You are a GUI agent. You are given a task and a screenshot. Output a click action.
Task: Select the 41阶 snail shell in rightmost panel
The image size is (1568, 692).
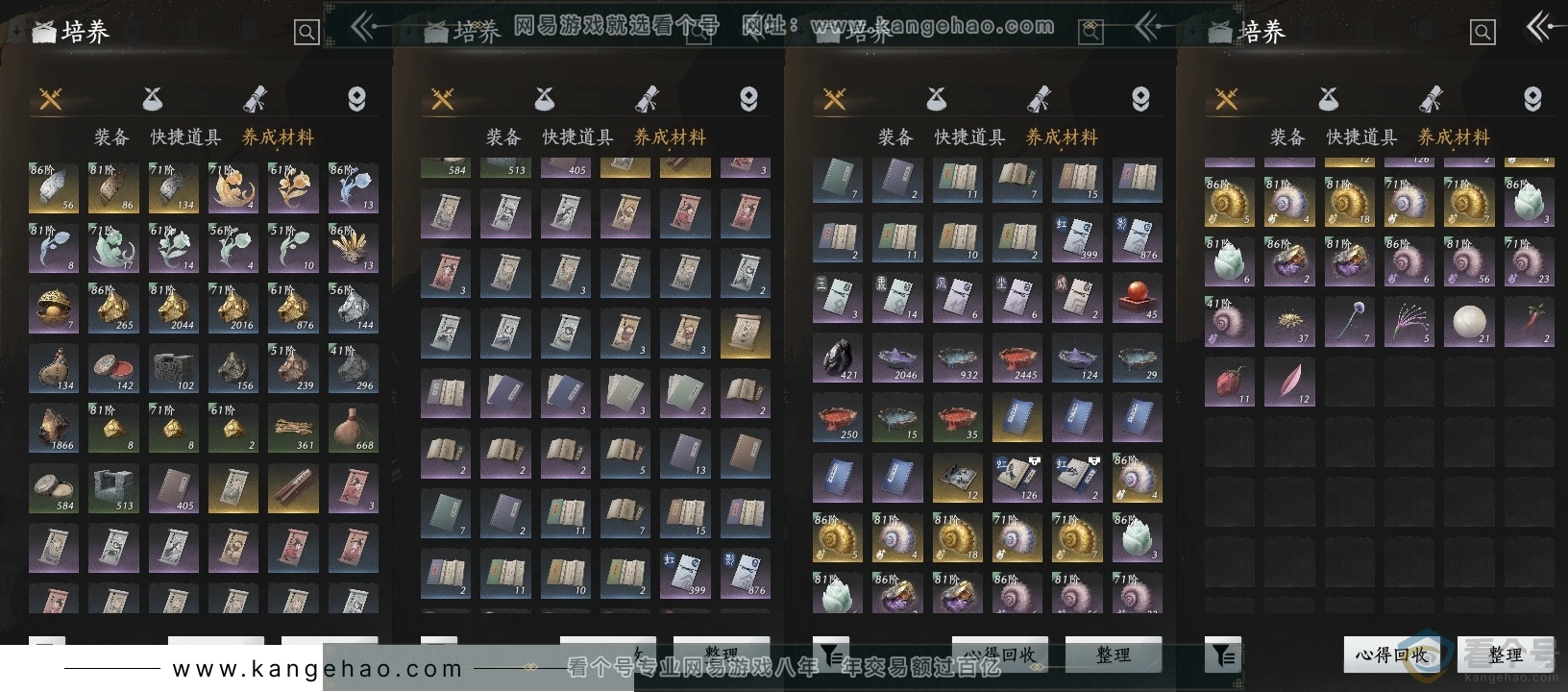(x=1229, y=322)
